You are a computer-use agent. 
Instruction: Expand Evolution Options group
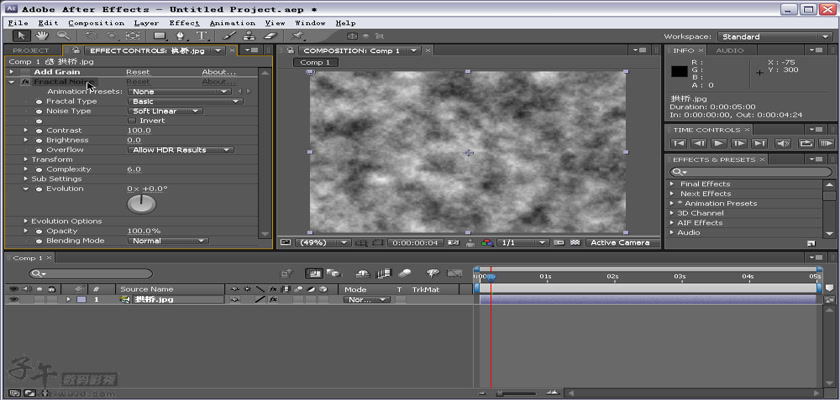point(26,221)
